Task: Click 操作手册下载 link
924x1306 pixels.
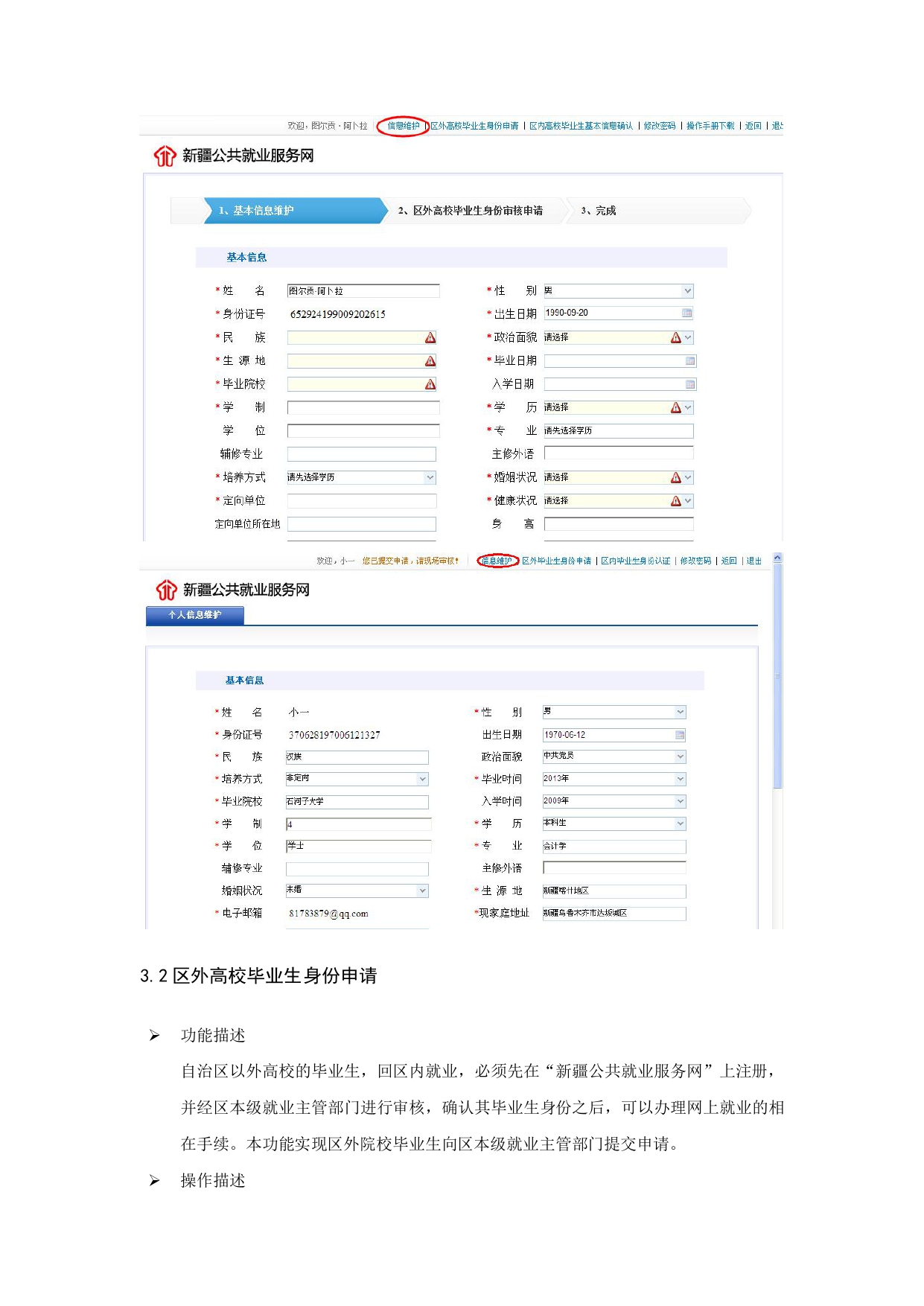Action: pyautogui.click(x=710, y=126)
